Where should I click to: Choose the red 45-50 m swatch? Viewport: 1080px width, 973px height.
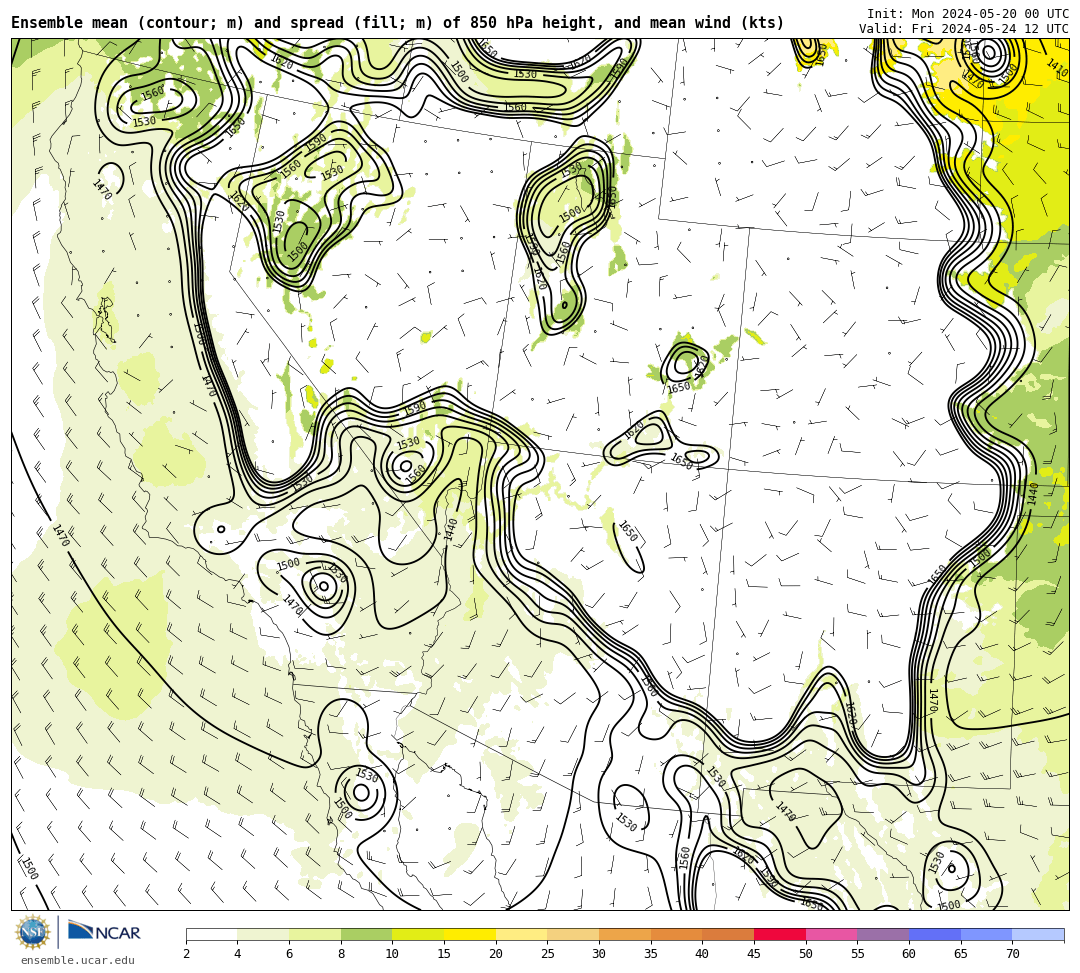click(x=780, y=934)
